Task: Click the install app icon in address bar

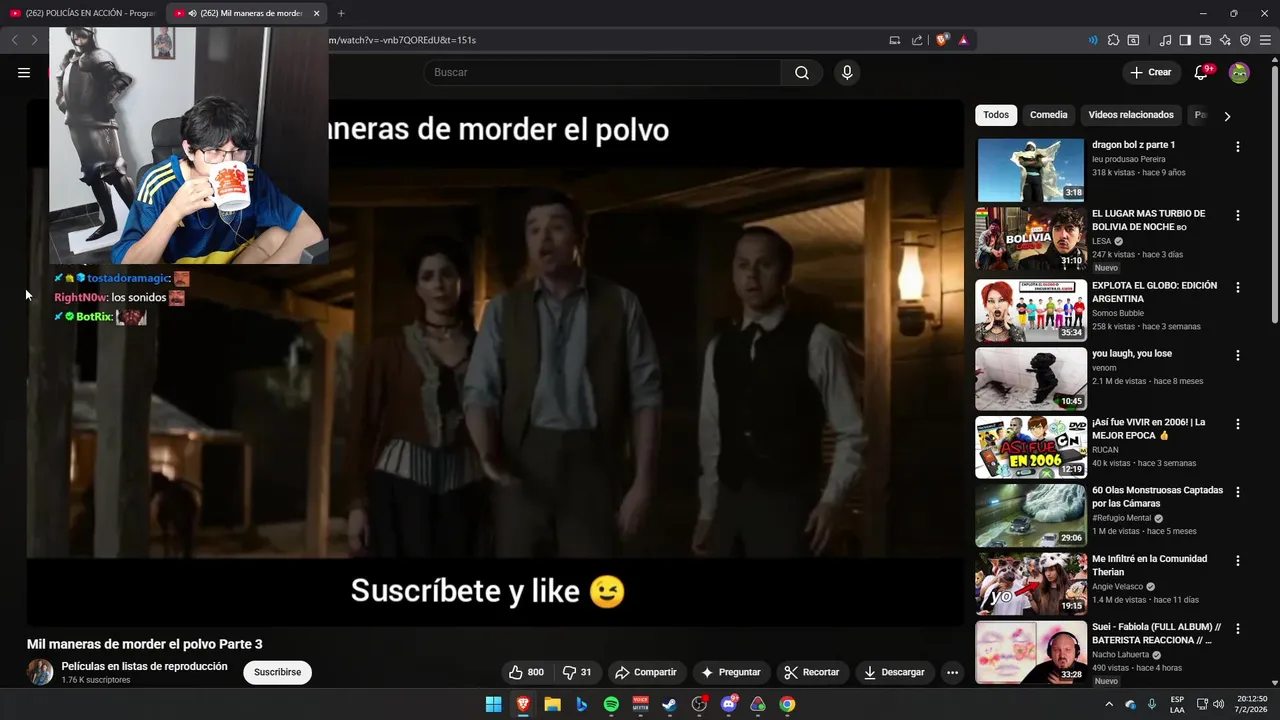Action: tap(895, 40)
